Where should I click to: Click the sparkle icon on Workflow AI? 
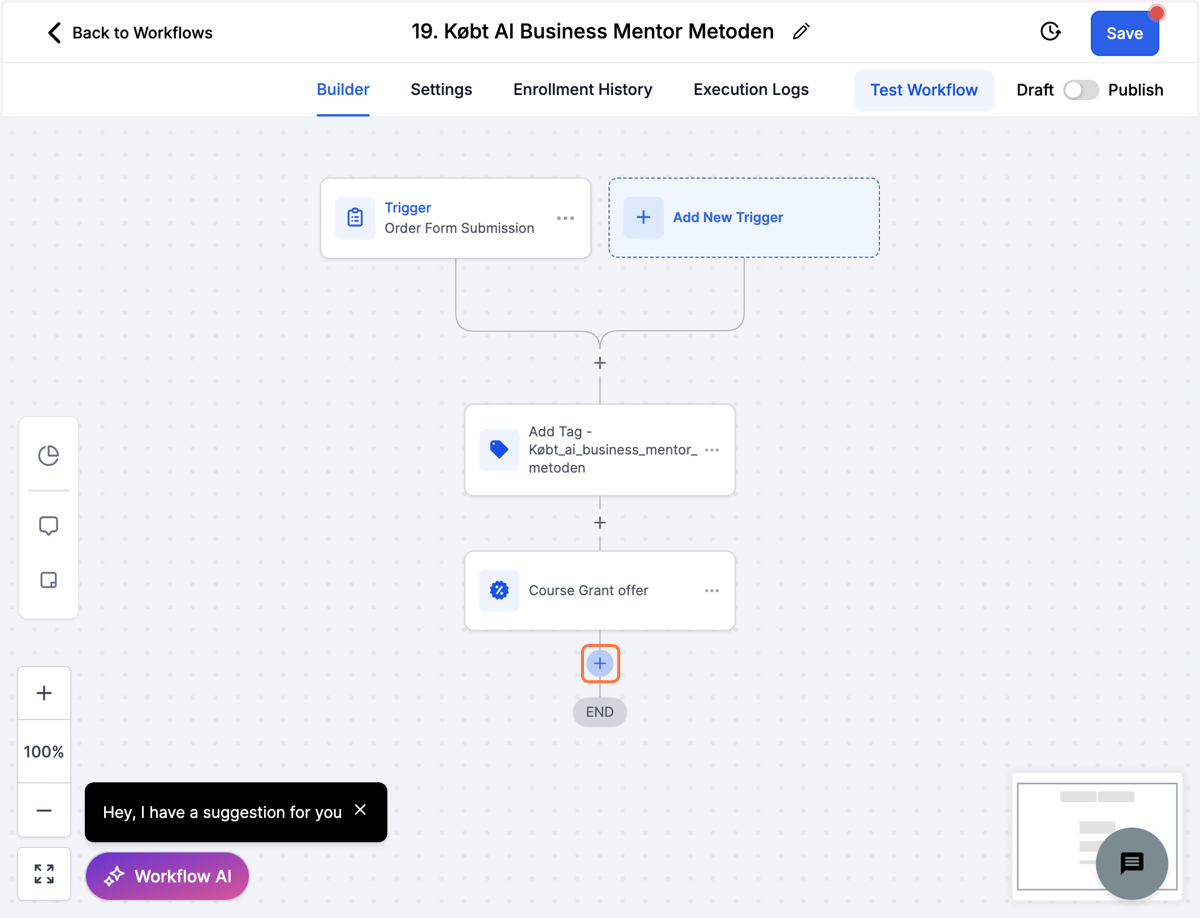point(114,876)
